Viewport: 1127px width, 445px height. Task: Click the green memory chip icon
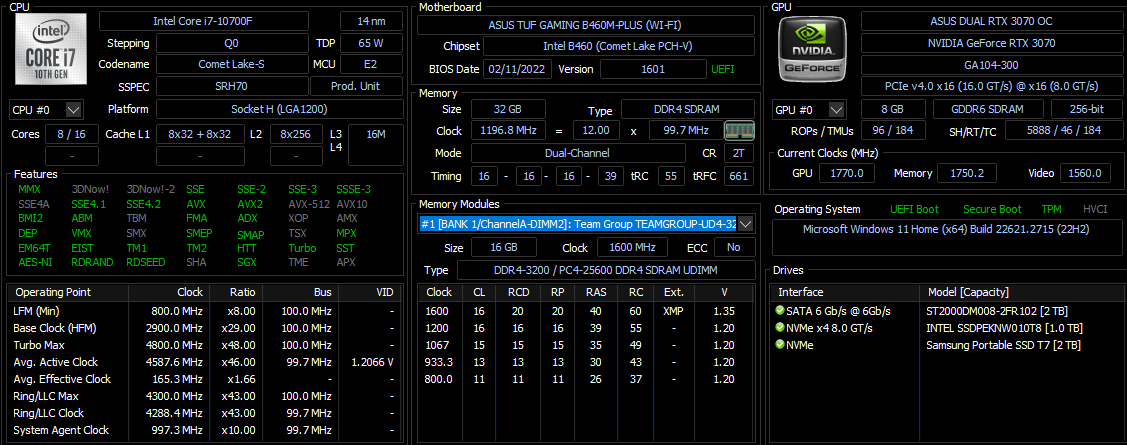pos(738,130)
